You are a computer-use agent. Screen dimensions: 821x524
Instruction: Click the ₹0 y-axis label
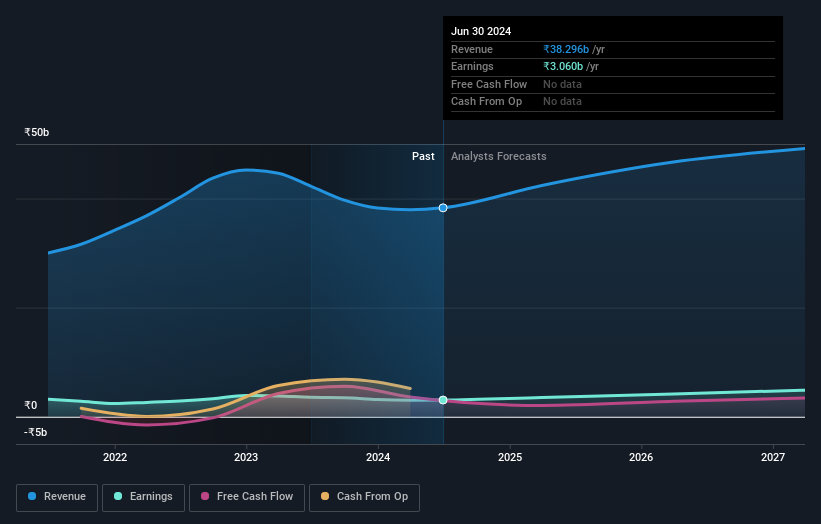coord(30,405)
